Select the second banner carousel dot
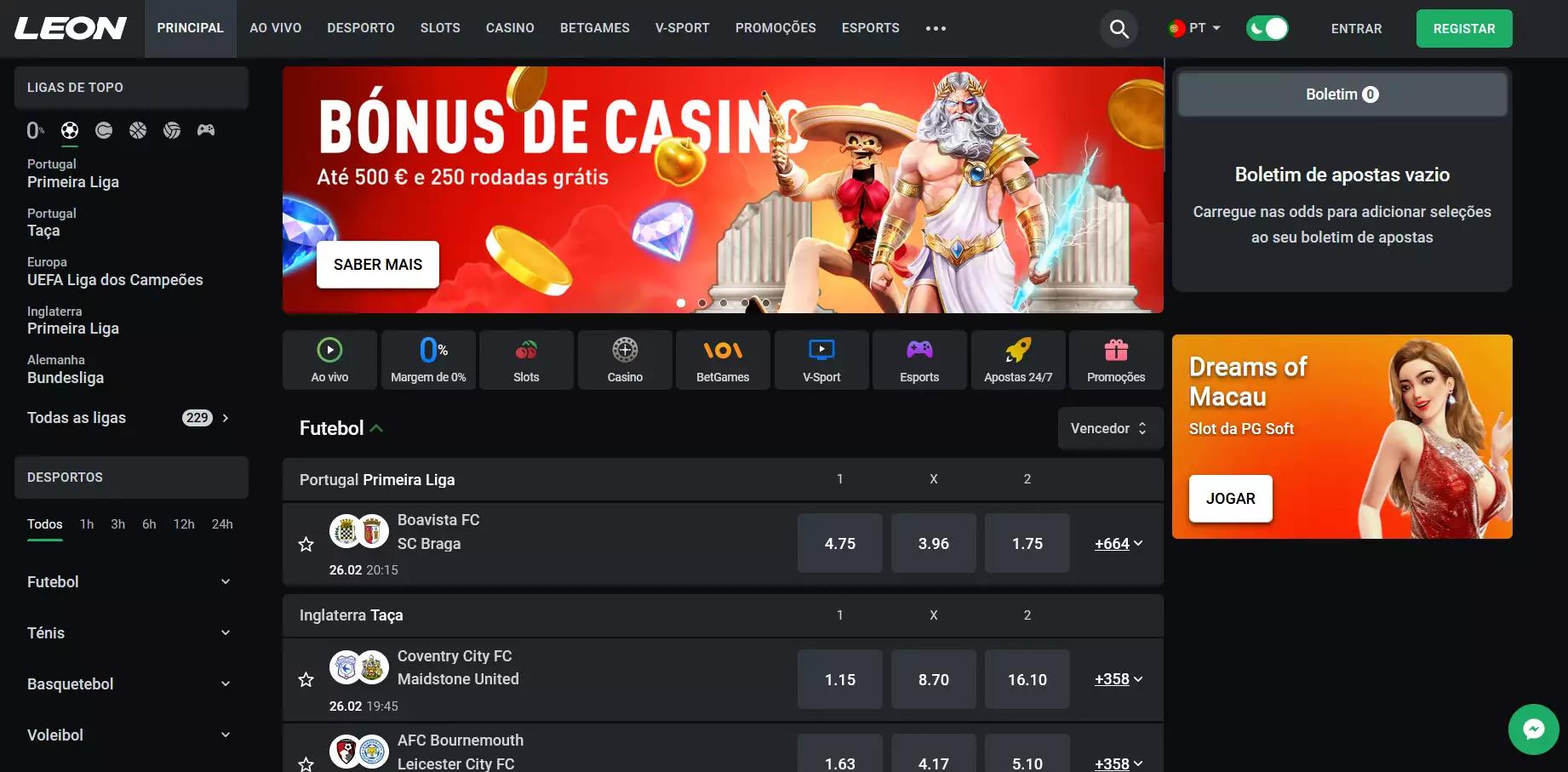The height and width of the screenshot is (772, 1568). pos(702,303)
